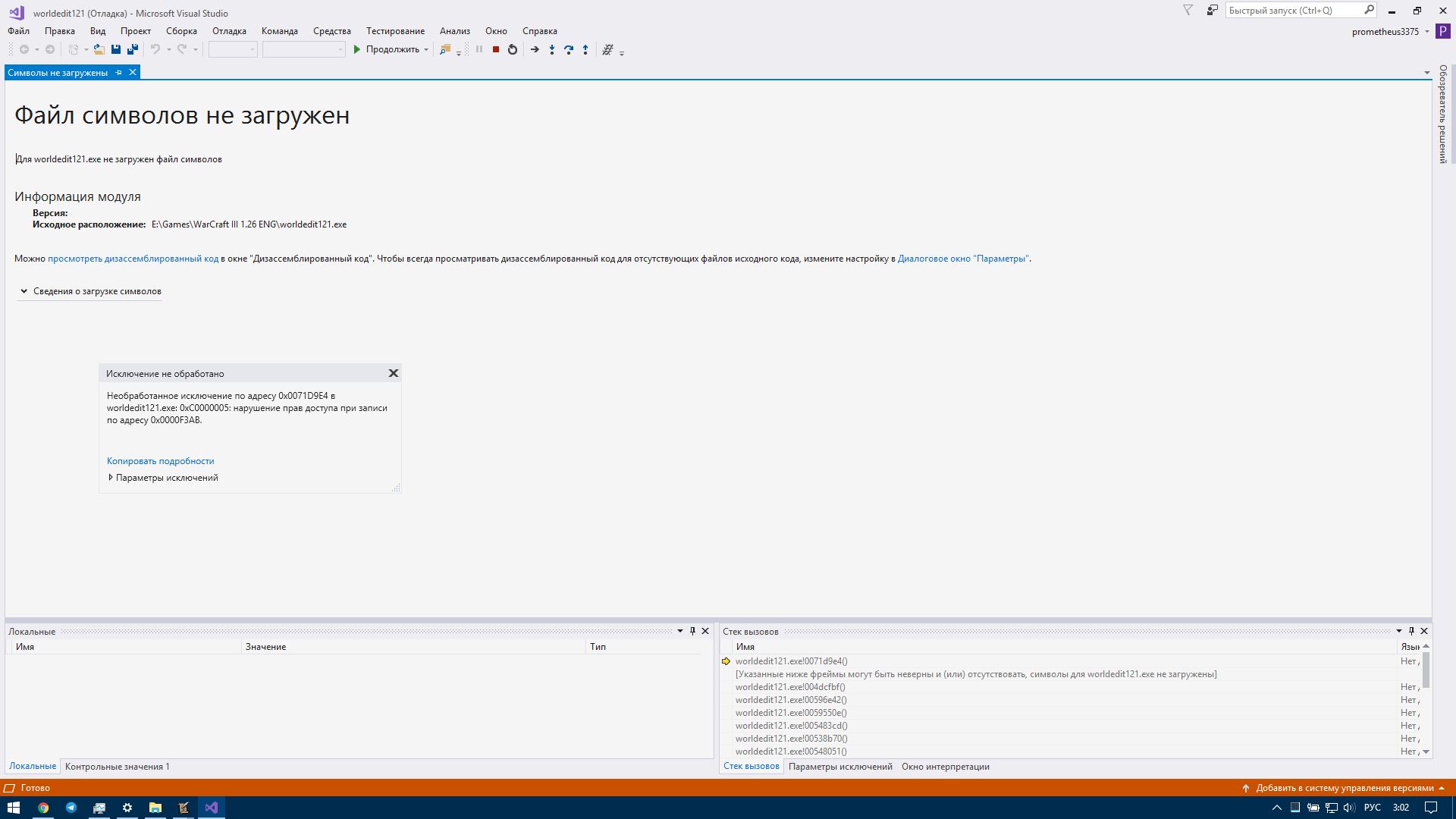Click the Быстрый запуск search field
This screenshot has height=819, width=1456.
pyautogui.click(x=1293, y=10)
